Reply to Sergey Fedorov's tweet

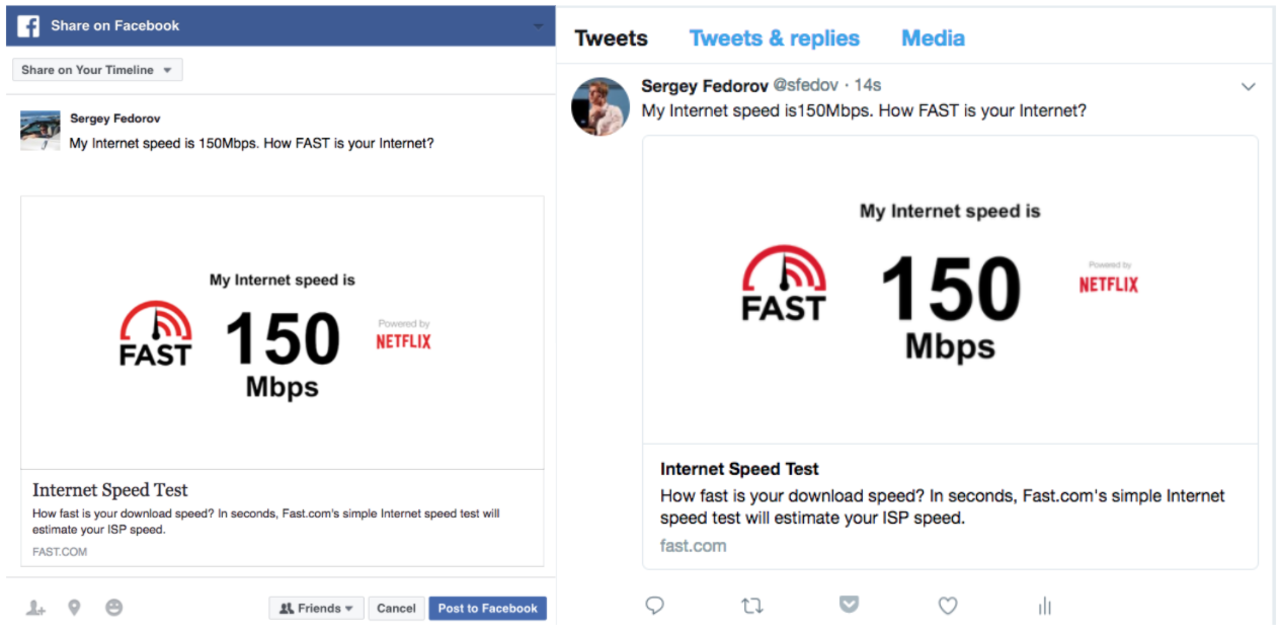[655, 606]
